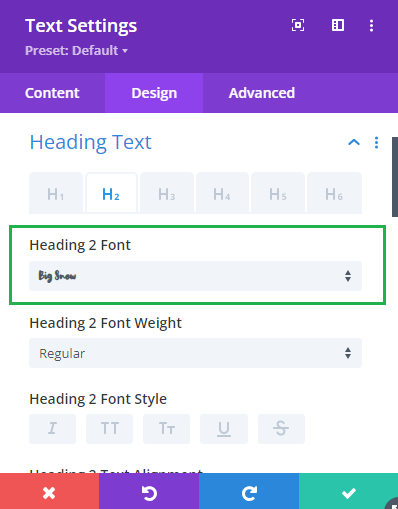Select the H1 heading level

click(x=56, y=193)
